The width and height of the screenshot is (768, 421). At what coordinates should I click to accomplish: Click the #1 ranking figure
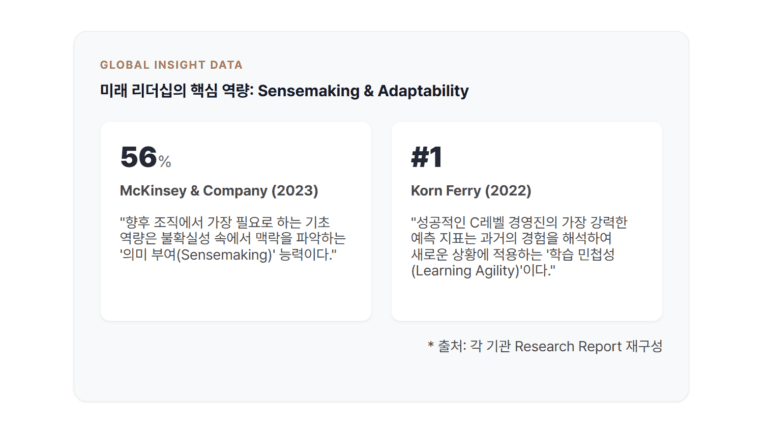pos(427,157)
